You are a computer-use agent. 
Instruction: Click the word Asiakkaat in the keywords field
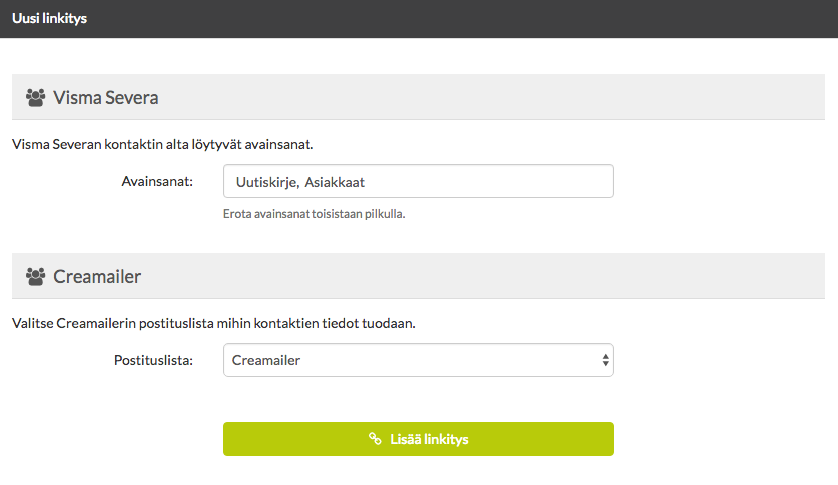[335, 182]
